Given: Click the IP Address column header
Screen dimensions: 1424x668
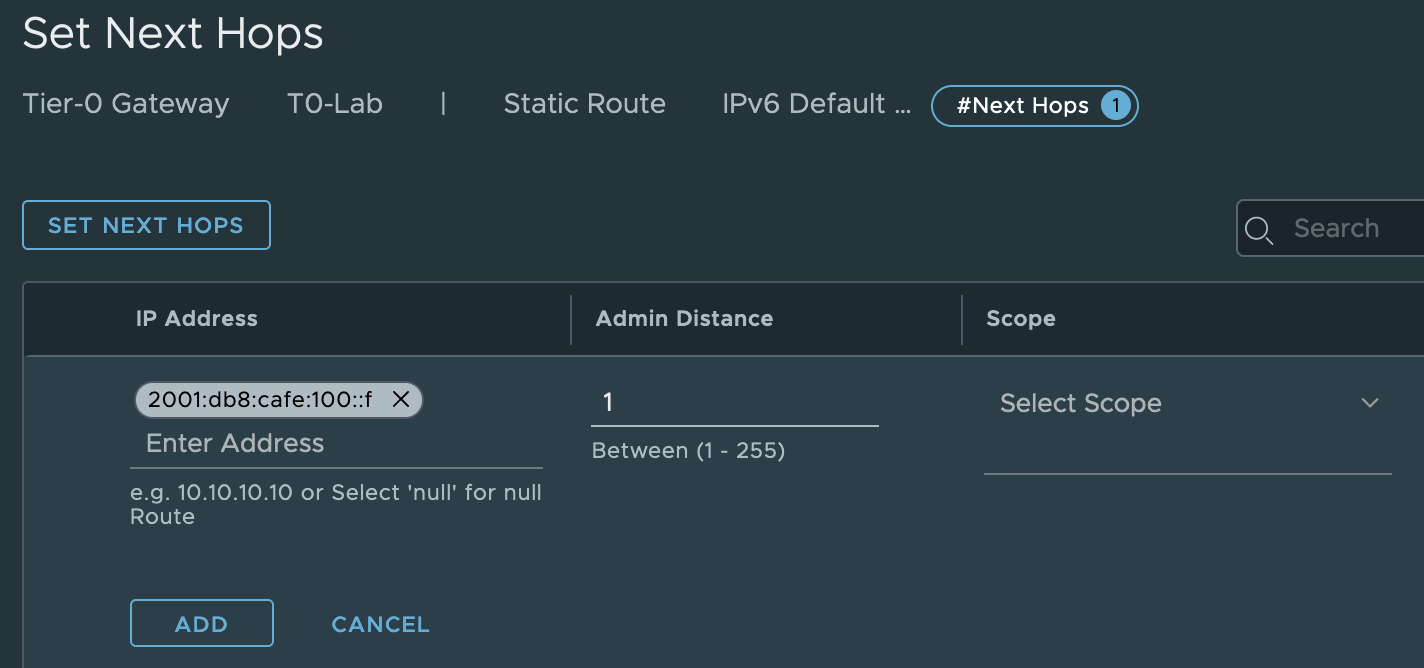Looking at the screenshot, I should click(197, 319).
